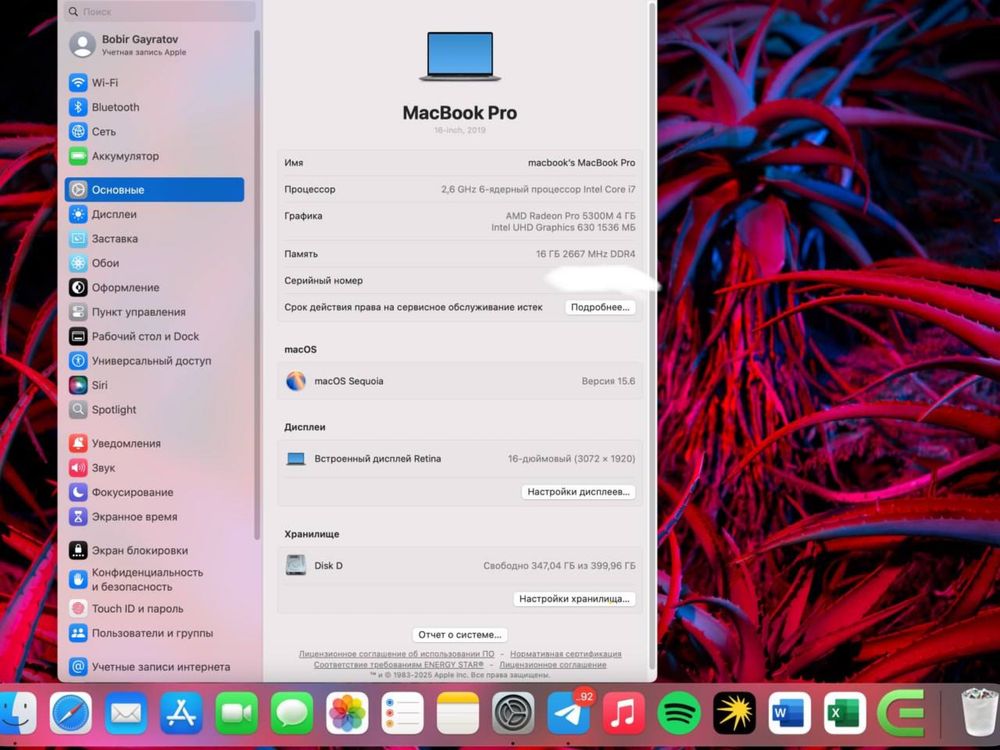Open the Trash in the Dock
1000x750 pixels.
click(x=980, y=712)
